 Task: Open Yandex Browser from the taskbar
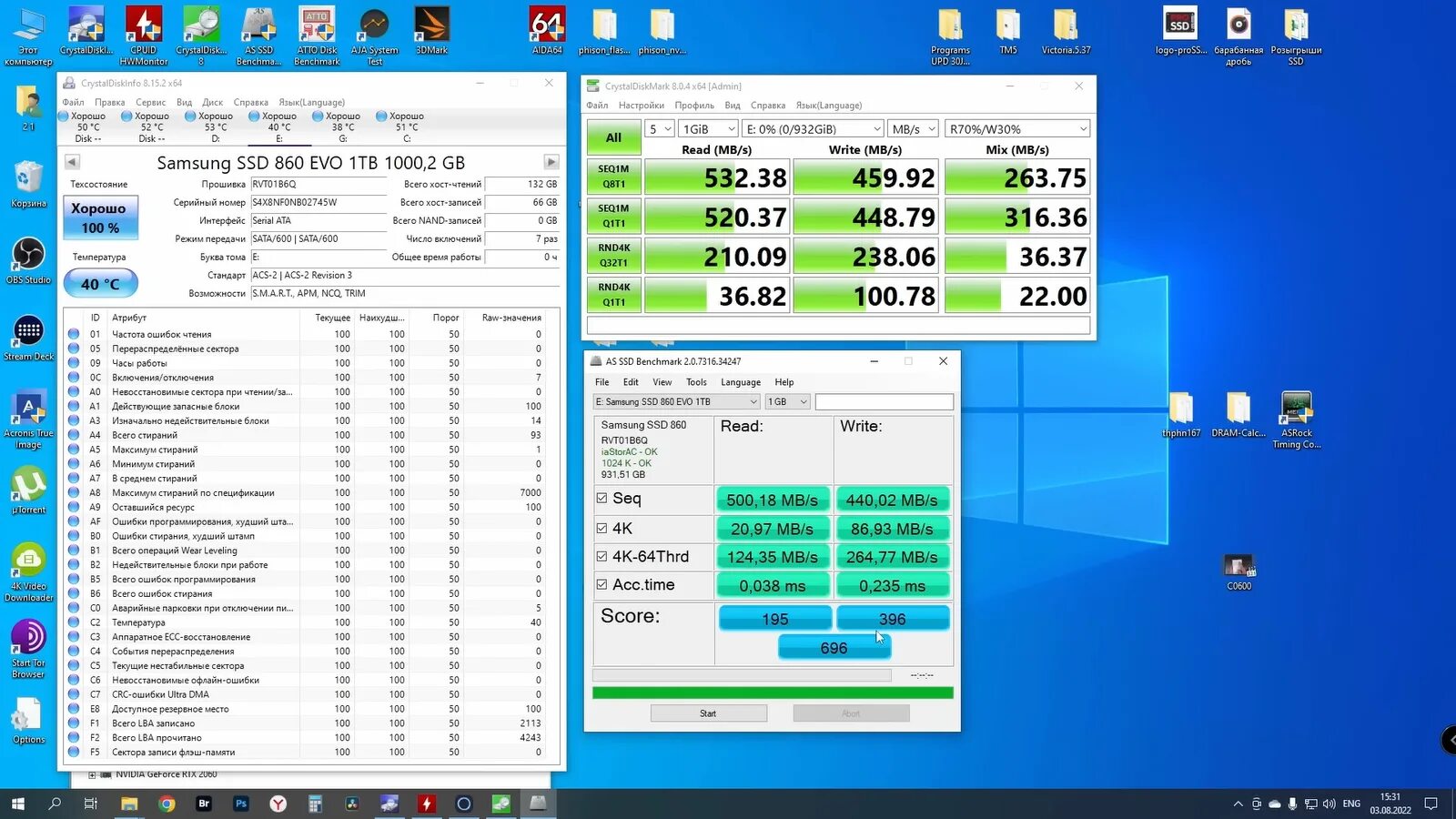[x=278, y=804]
